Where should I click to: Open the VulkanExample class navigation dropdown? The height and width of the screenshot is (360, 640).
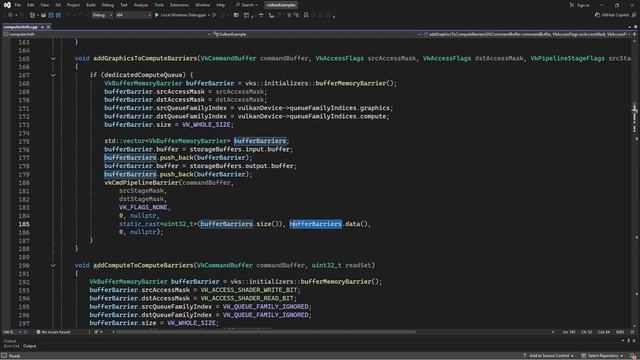(317, 34)
